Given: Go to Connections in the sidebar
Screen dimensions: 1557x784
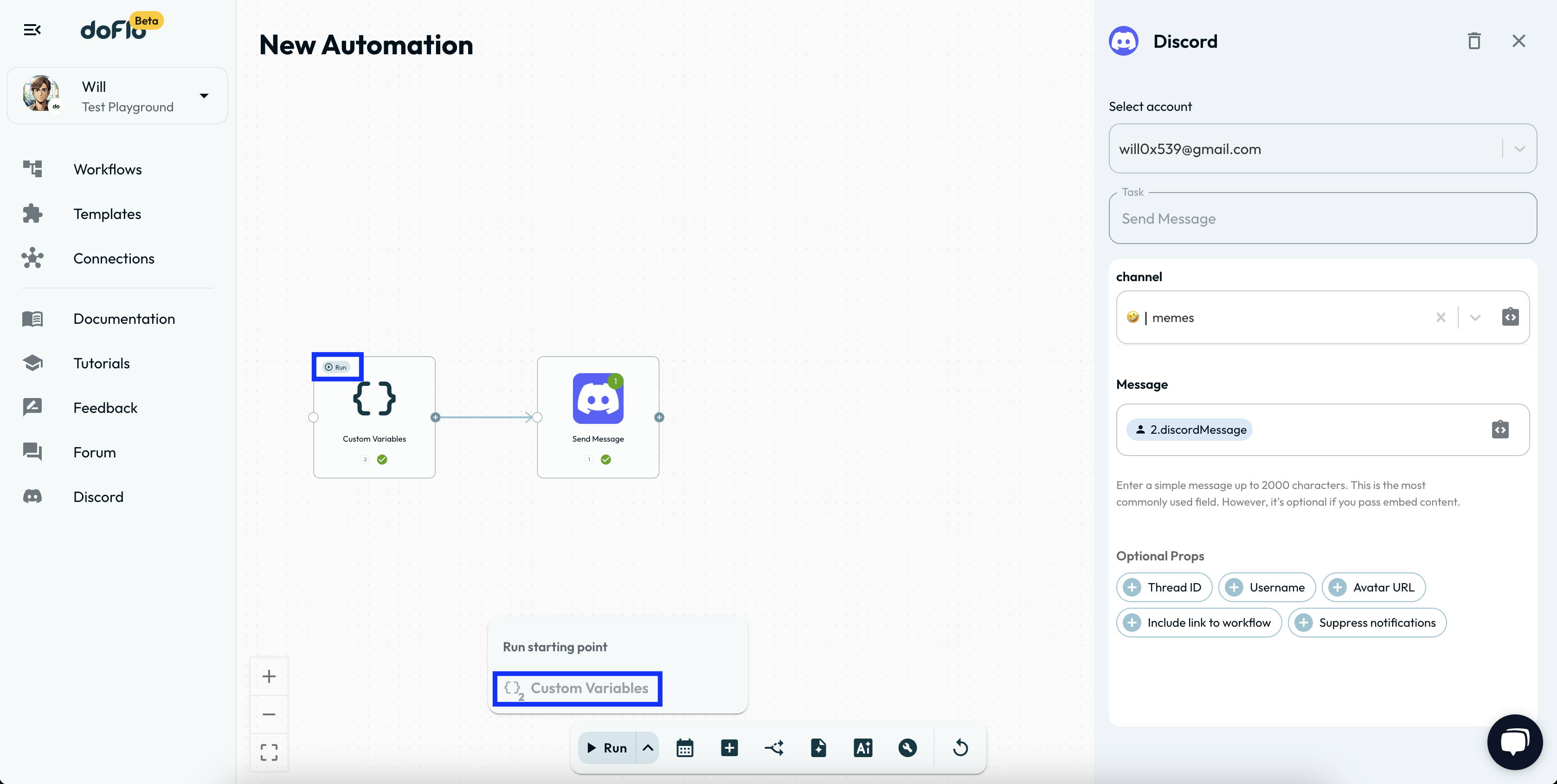Looking at the screenshot, I should click(114, 258).
